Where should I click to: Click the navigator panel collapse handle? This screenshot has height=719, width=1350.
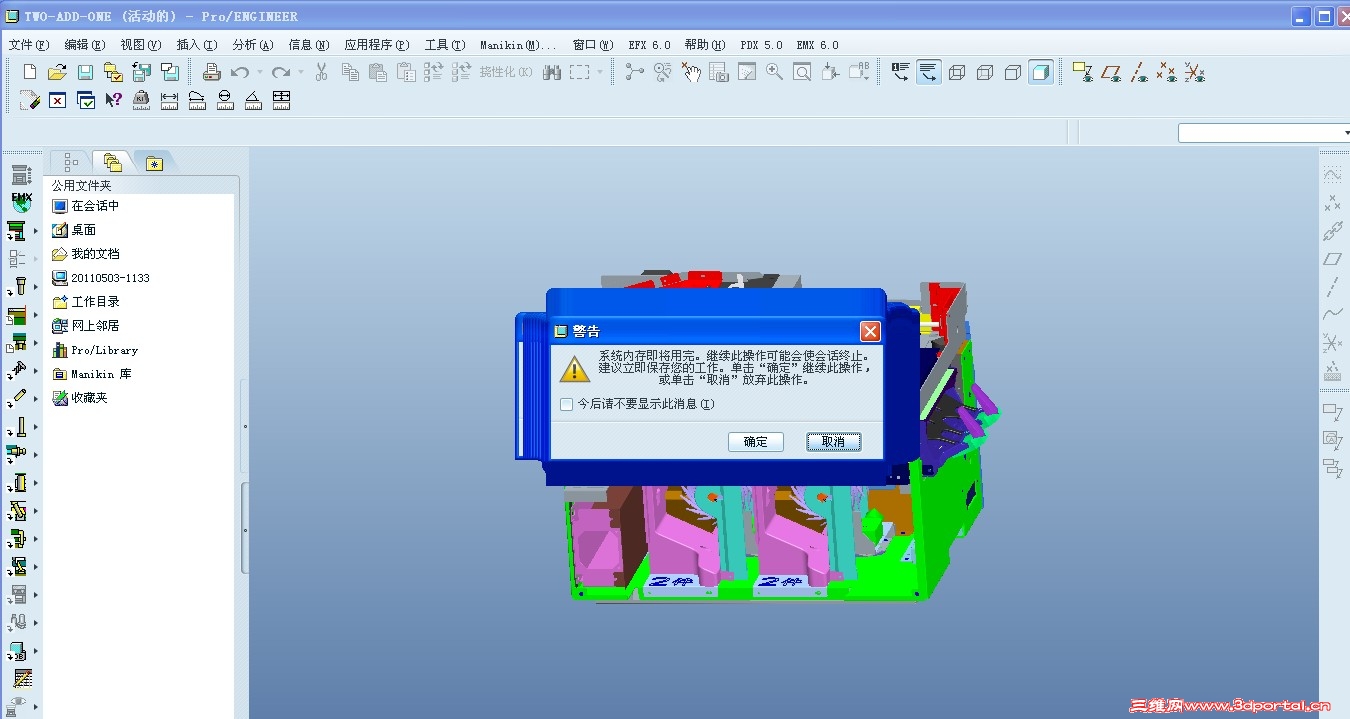pos(245,528)
